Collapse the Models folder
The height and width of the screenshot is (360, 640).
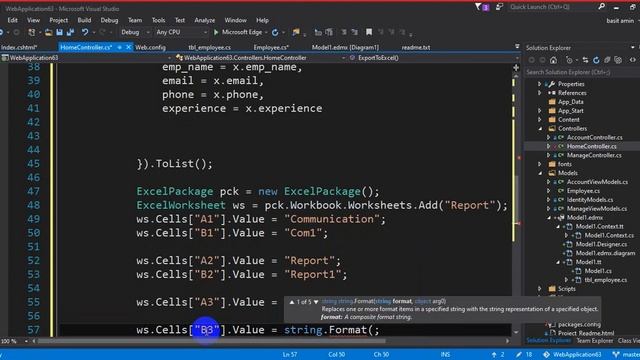click(540, 173)
